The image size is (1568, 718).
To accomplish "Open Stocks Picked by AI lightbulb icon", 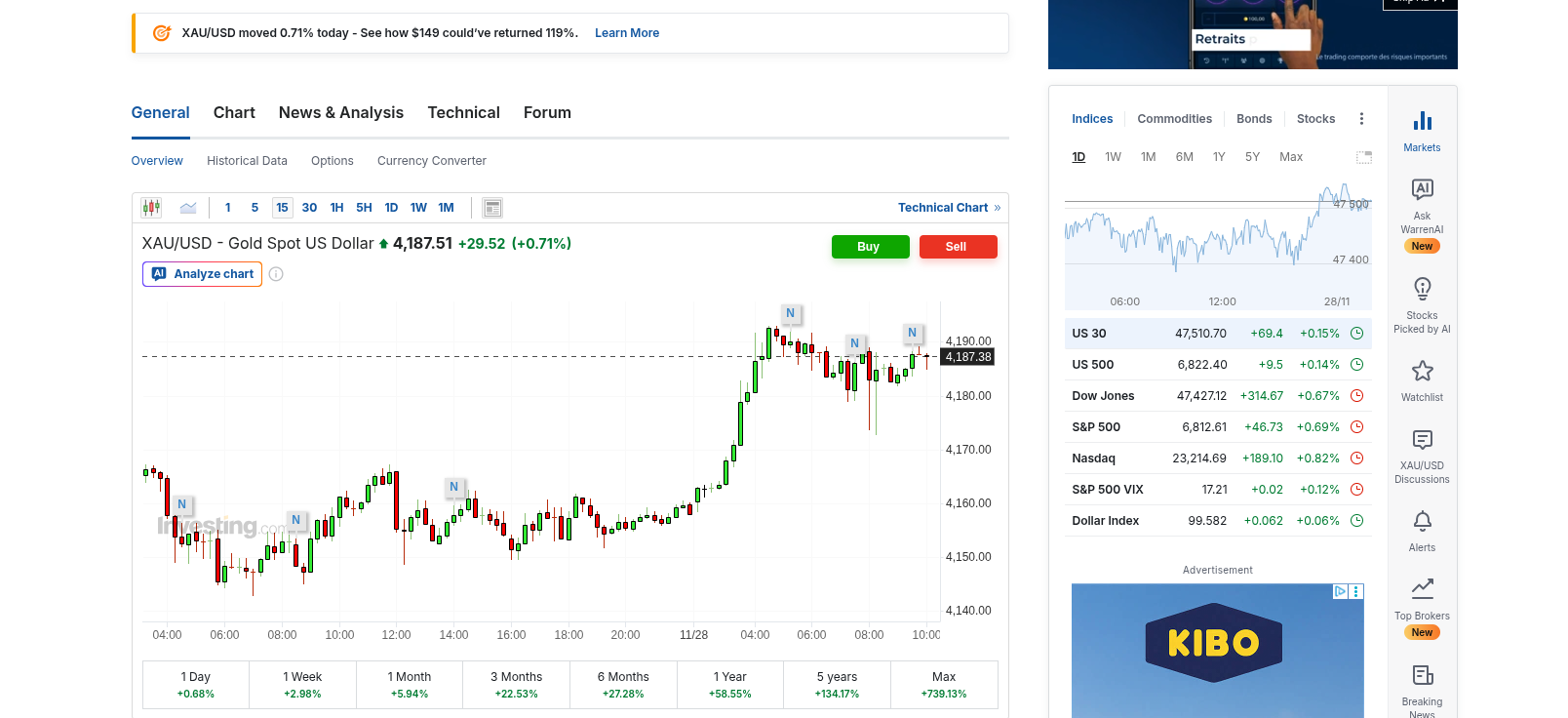I will tap(1422, 289).
